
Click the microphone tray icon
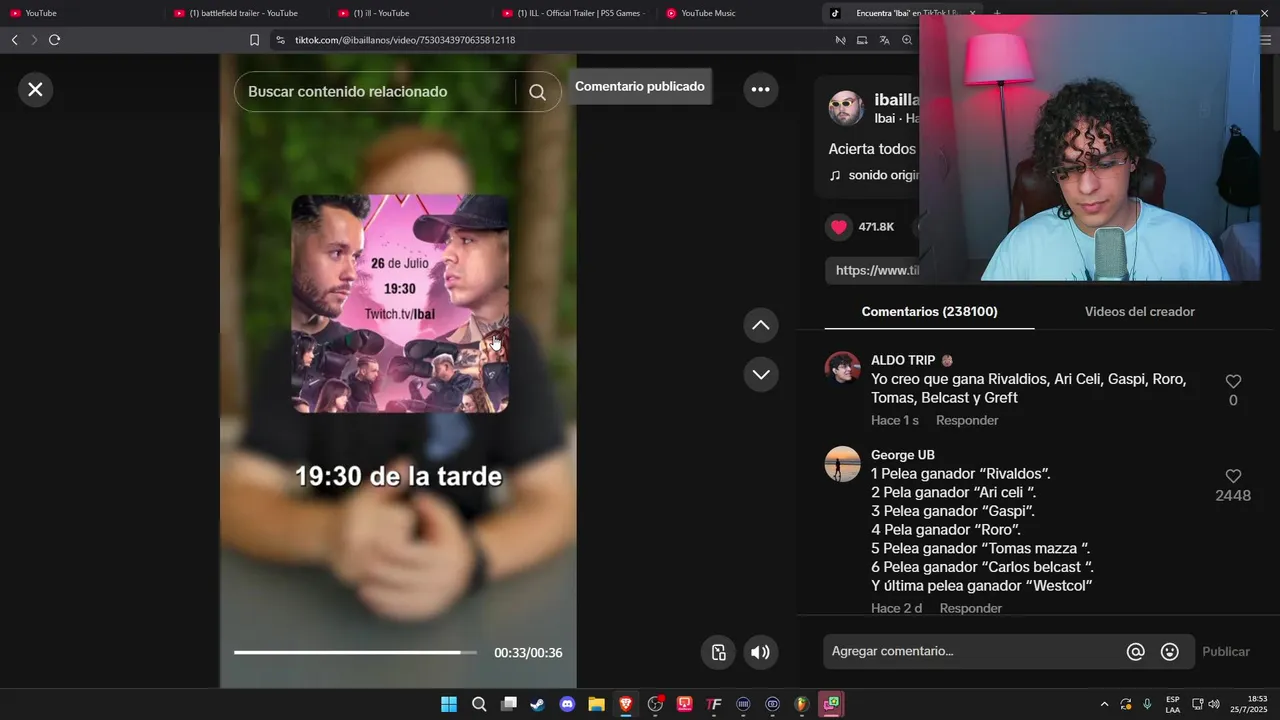click(x=1147, y=704)
